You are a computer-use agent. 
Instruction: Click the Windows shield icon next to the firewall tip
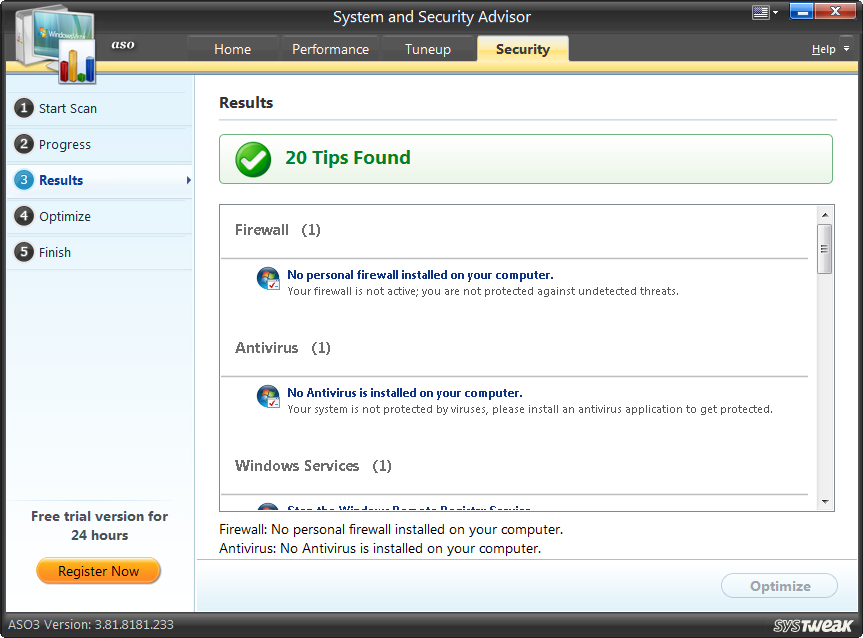(268, 280)
